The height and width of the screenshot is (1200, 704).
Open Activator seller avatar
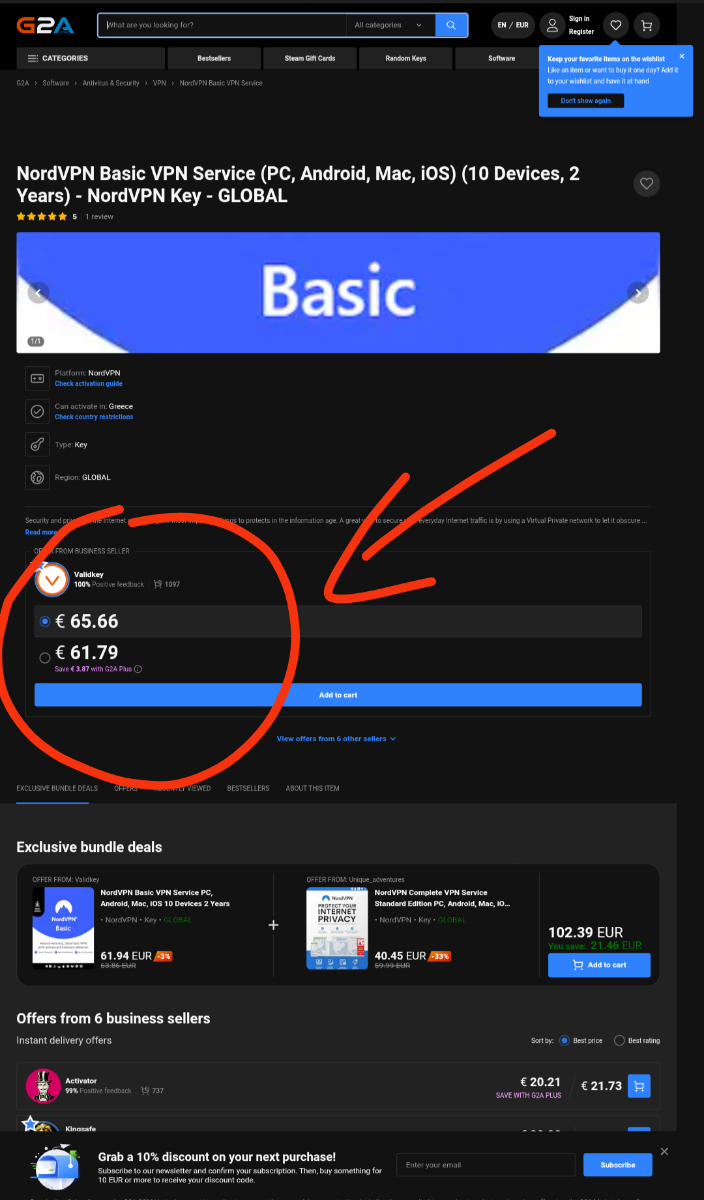point(42,1086)
